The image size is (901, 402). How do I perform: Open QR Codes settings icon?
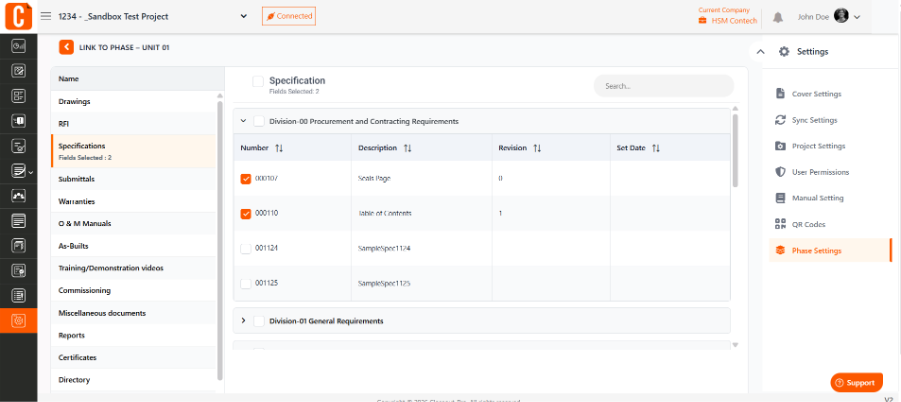pyautogui.click(x=780, y=224)
